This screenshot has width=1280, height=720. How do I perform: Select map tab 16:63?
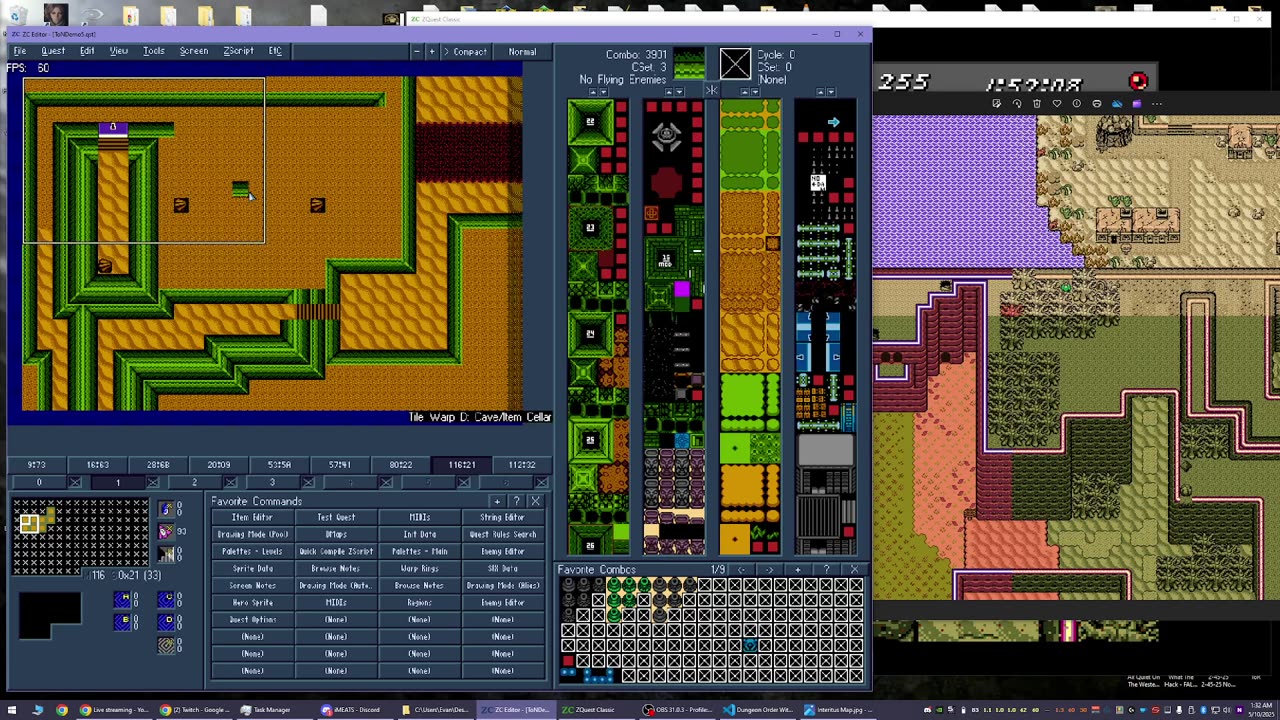coord(97,465)
